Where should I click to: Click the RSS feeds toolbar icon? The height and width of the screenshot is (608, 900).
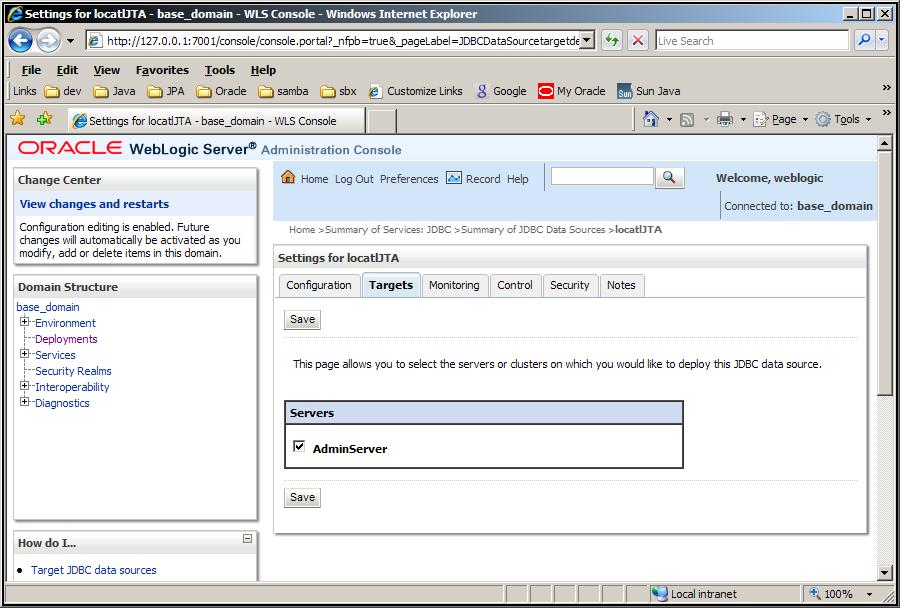(687, 119)
